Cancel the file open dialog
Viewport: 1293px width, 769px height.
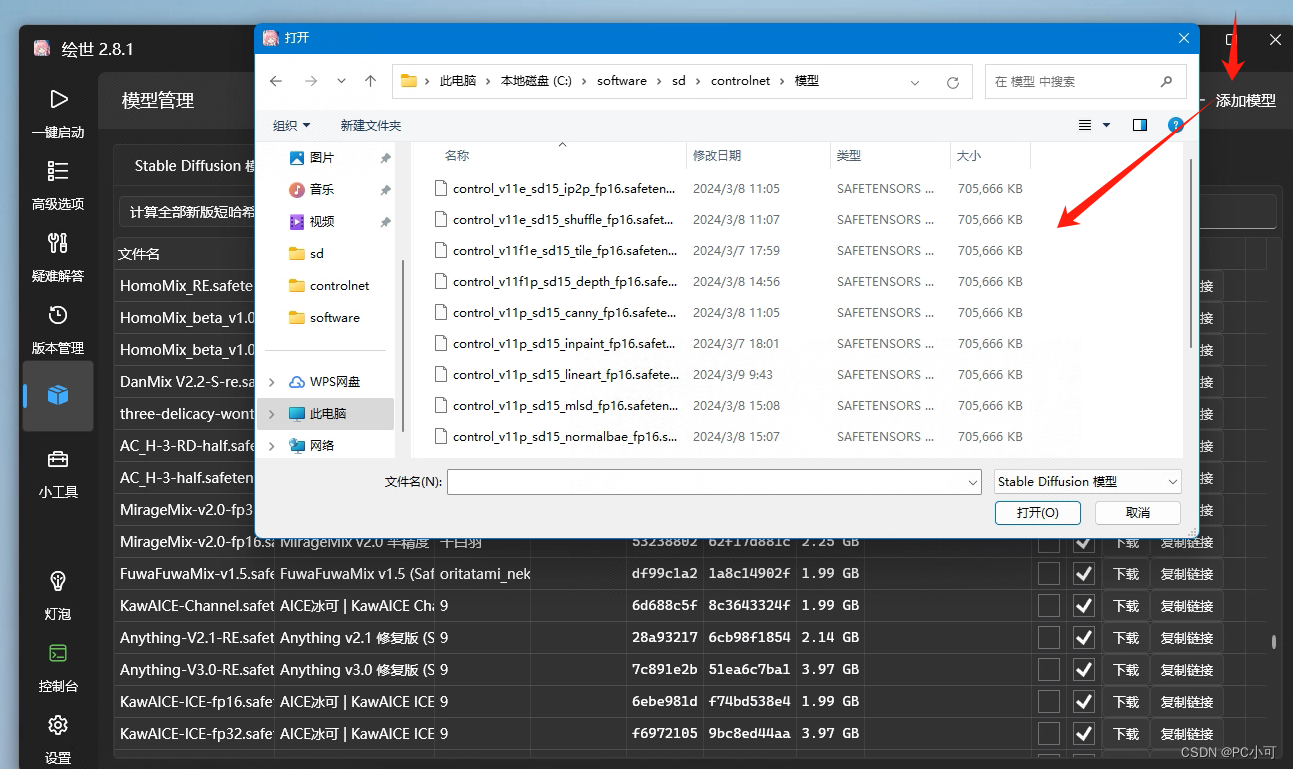tap(1138, 512)
